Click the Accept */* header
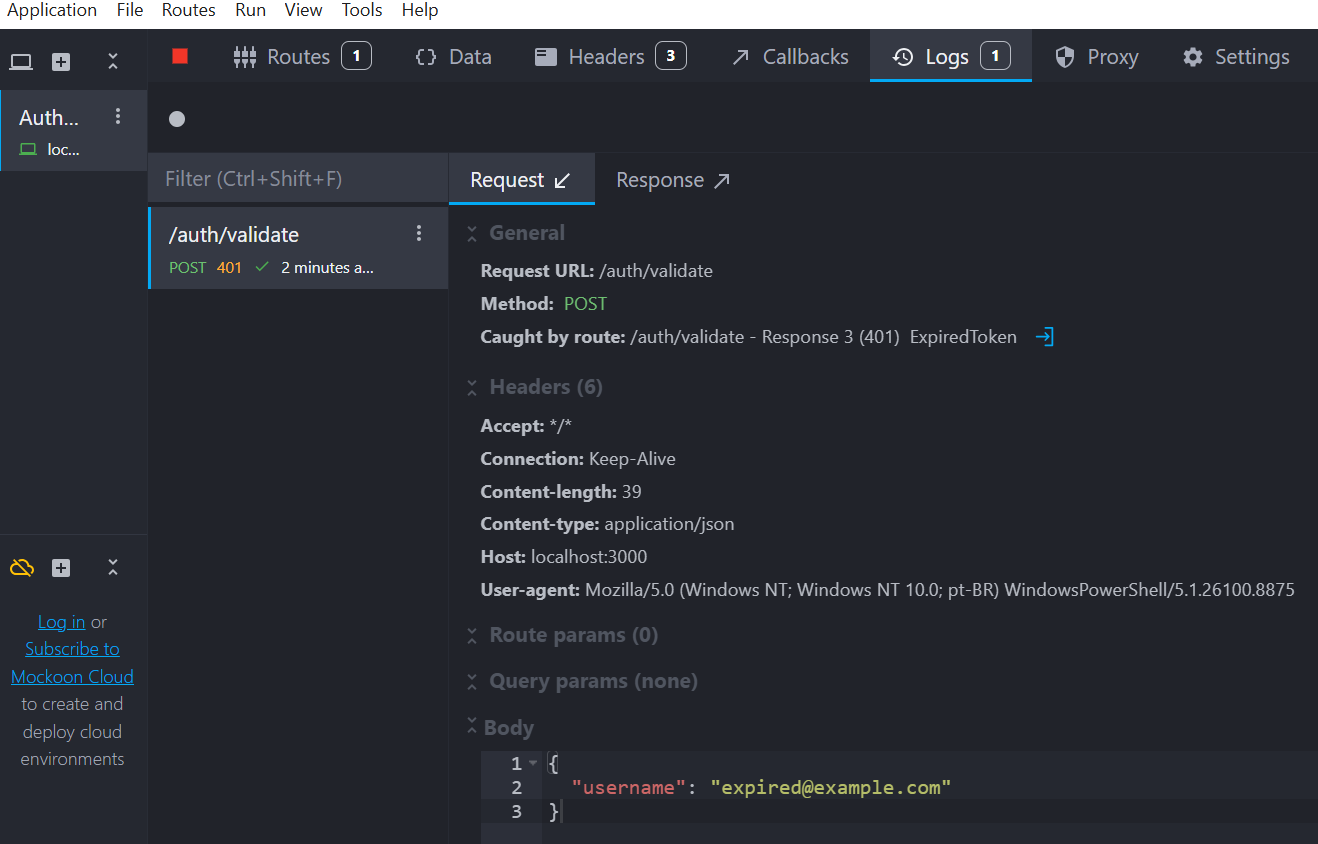Image resolution: width=1318 pixels, height=844 pixels. point(526,426)
